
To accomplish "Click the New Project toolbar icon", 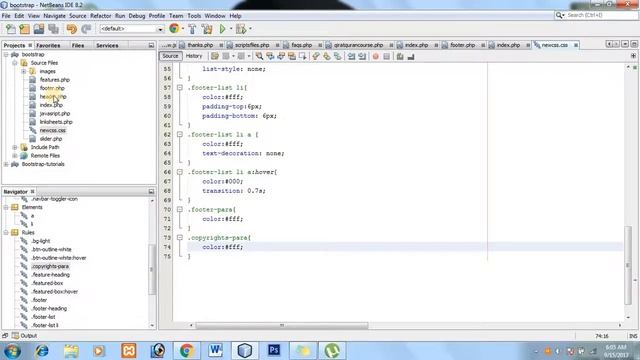I will point(24,29).
